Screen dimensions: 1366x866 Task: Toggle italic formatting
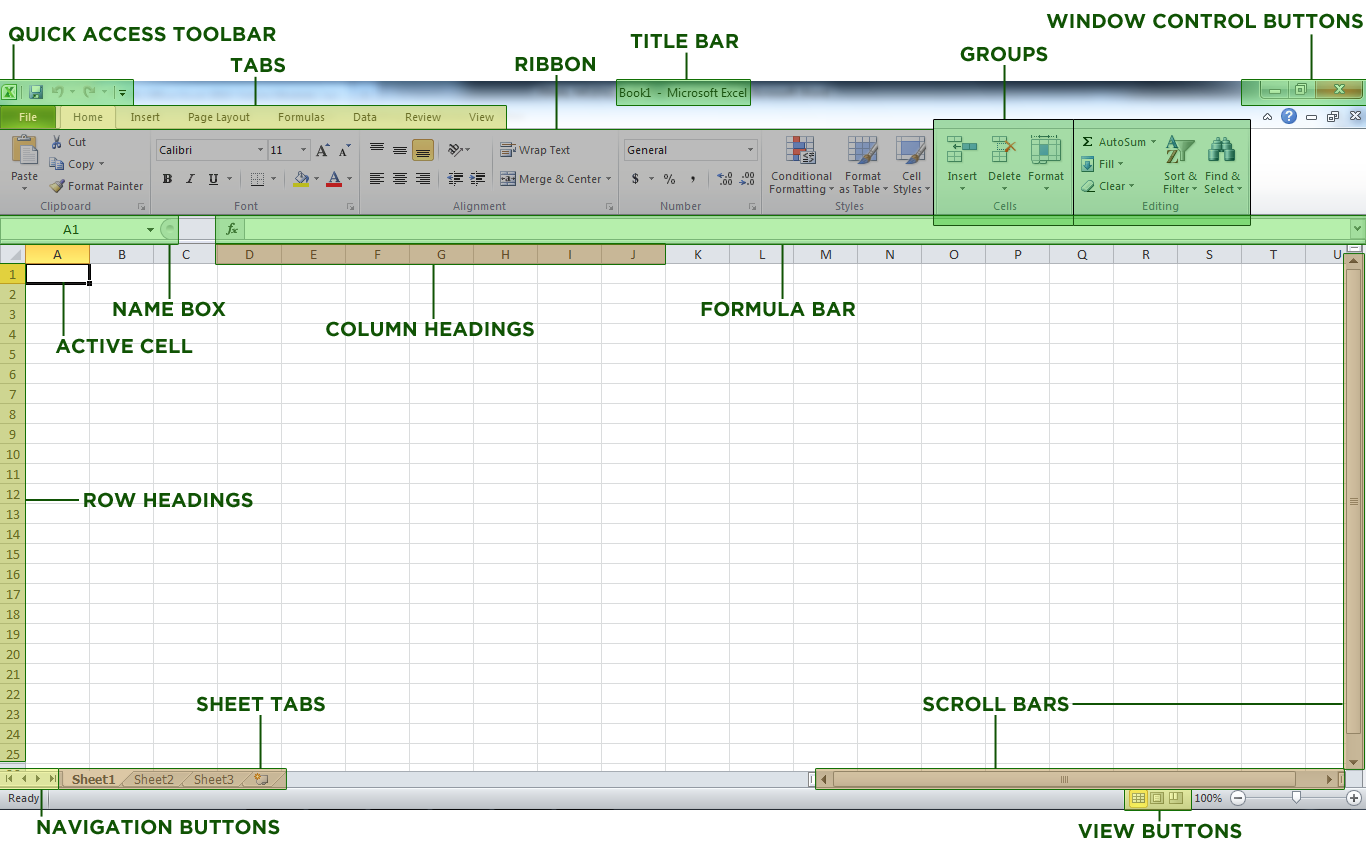click(x=189, y=179)
